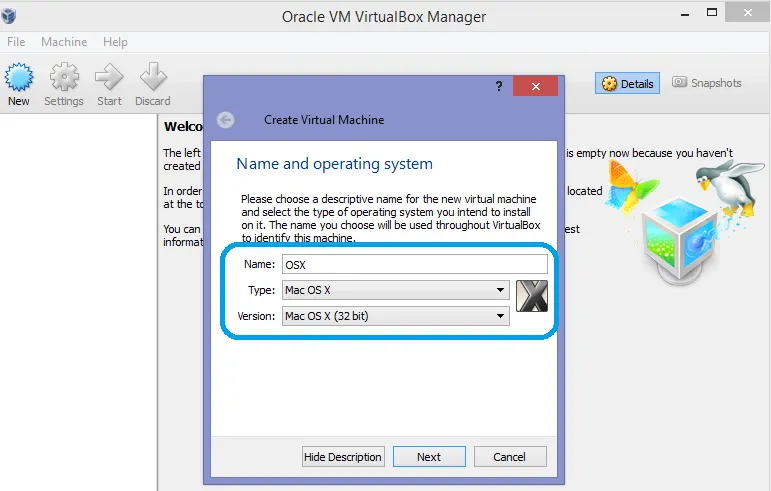
Task: Select the Details view button
Action: 627,84
